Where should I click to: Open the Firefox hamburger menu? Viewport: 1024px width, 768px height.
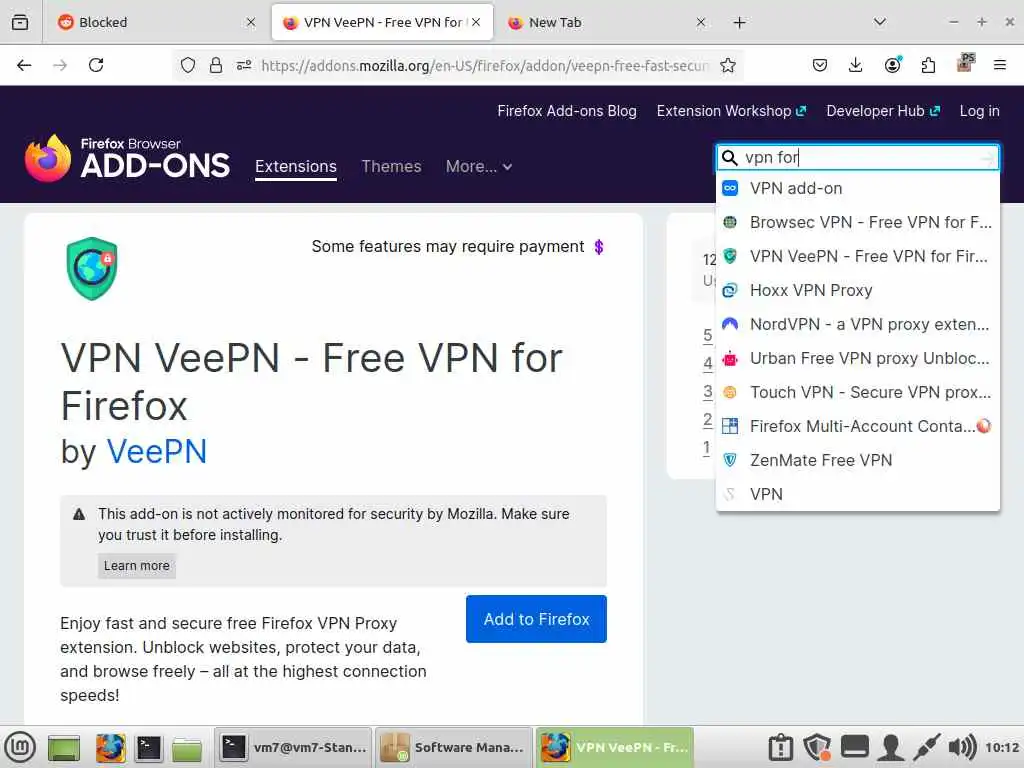(x=999, y=65)
